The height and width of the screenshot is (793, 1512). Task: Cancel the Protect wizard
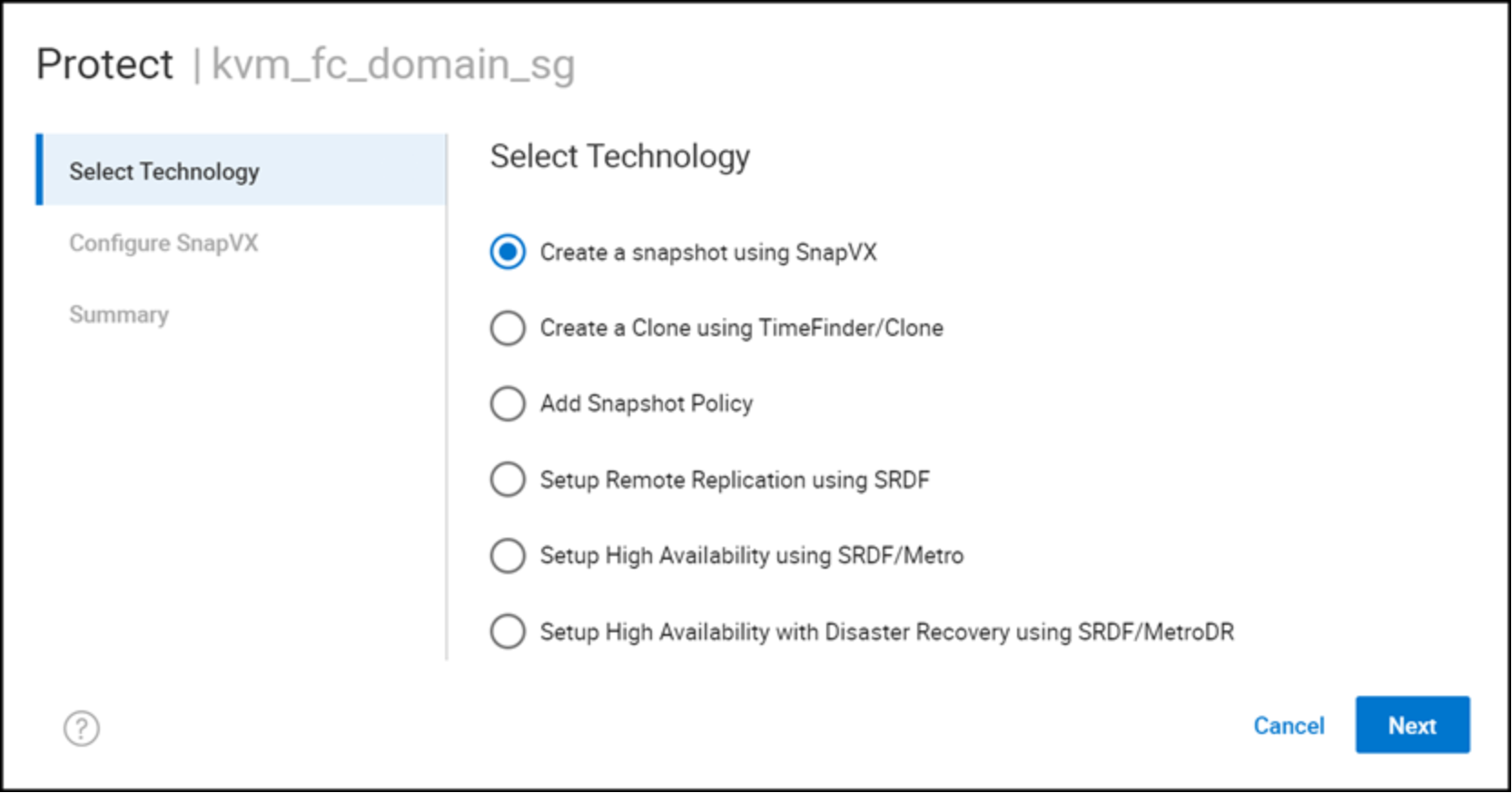[1289, 726]
